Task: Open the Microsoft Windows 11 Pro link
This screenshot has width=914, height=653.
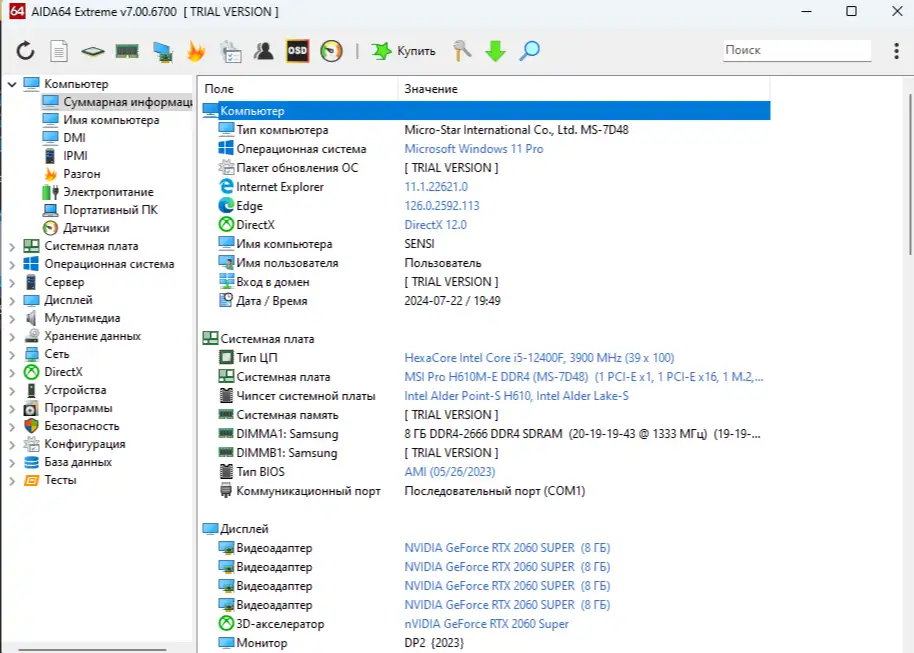Action: pyautogui.click(x=473, y=149)
